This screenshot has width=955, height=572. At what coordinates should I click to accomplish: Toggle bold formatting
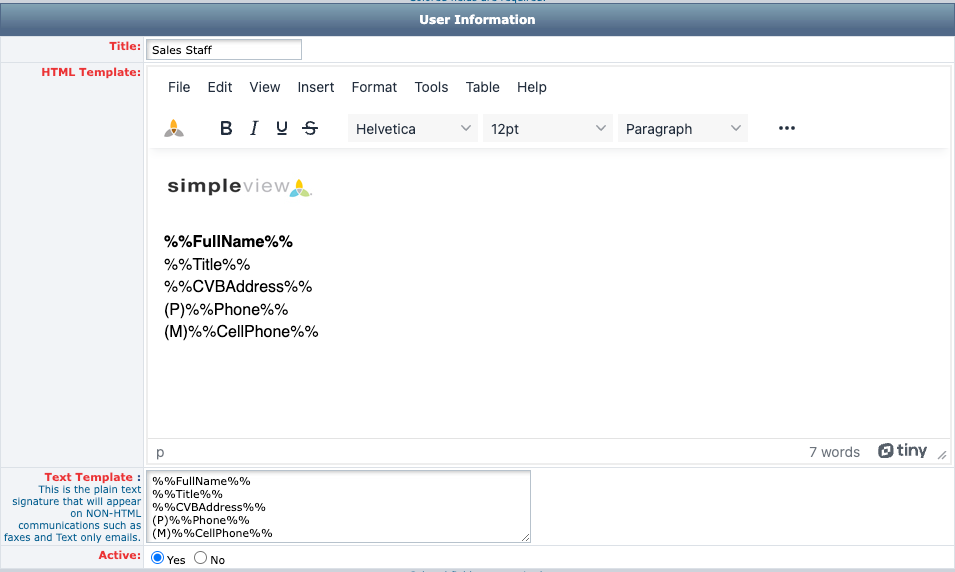pos(226,129)
